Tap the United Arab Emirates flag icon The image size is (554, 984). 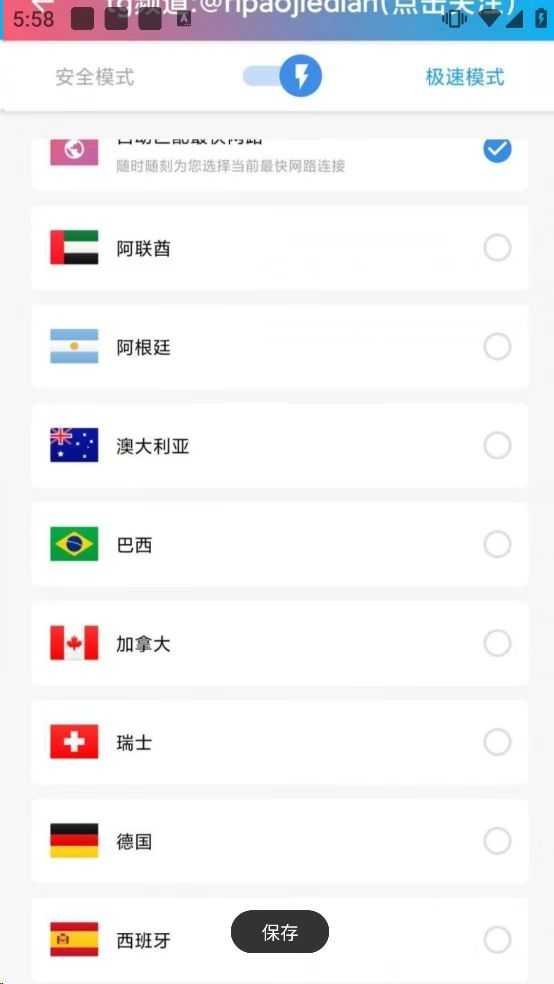pos(74,248)
